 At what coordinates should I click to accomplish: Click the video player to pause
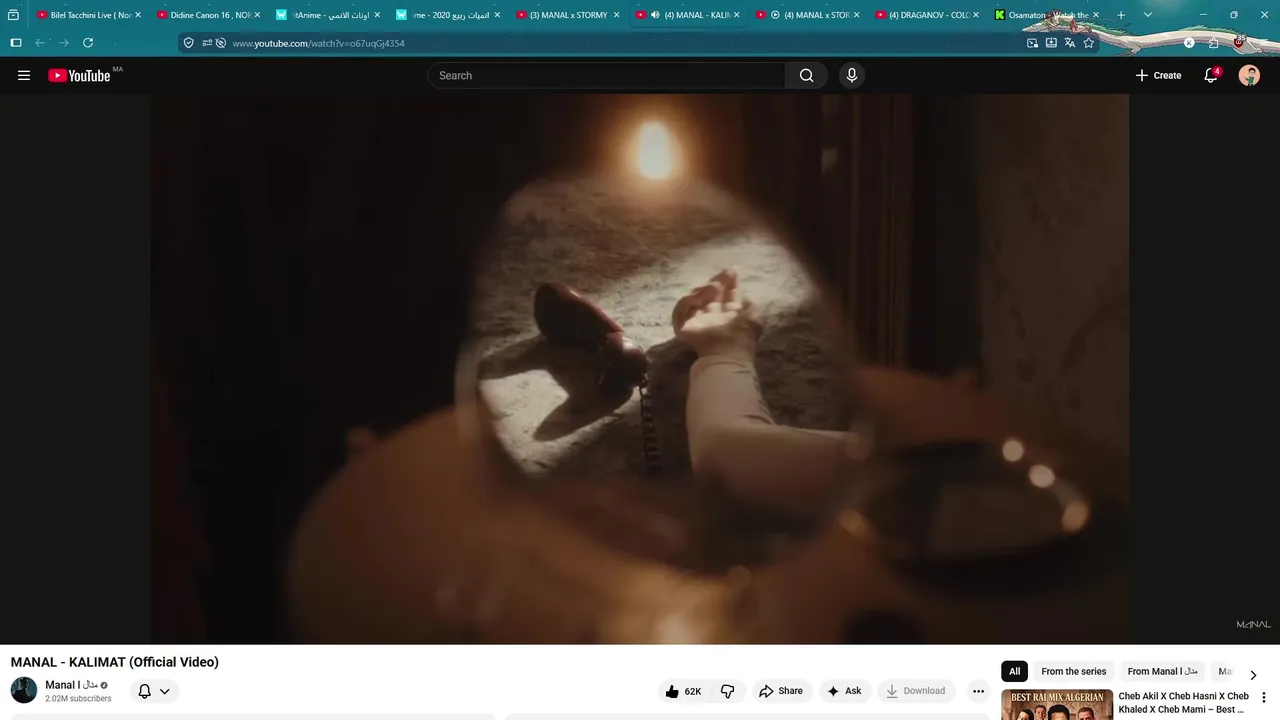click(x=640, y=369)
